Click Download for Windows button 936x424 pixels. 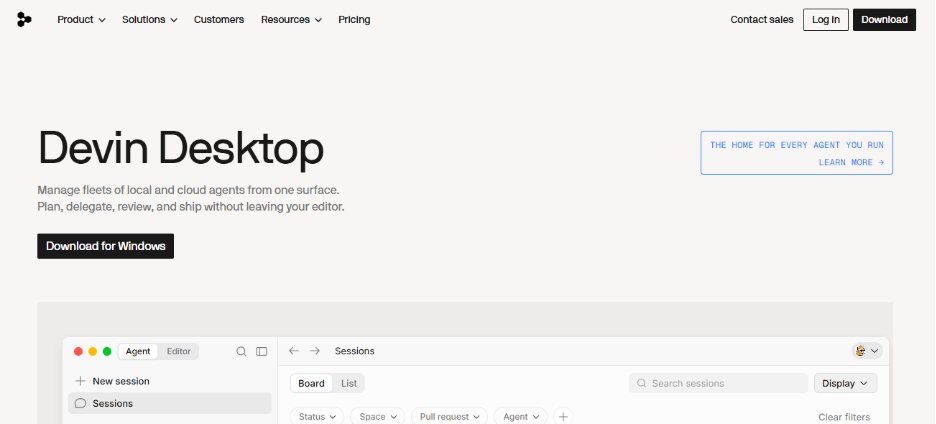[x=106, y=246]
